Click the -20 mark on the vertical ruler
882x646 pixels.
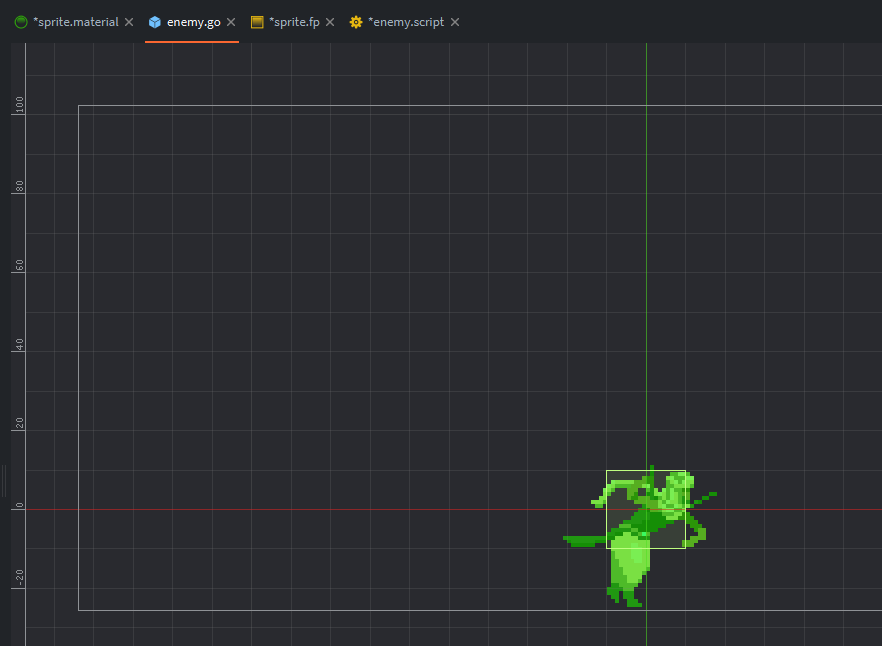tap(18, 579)
